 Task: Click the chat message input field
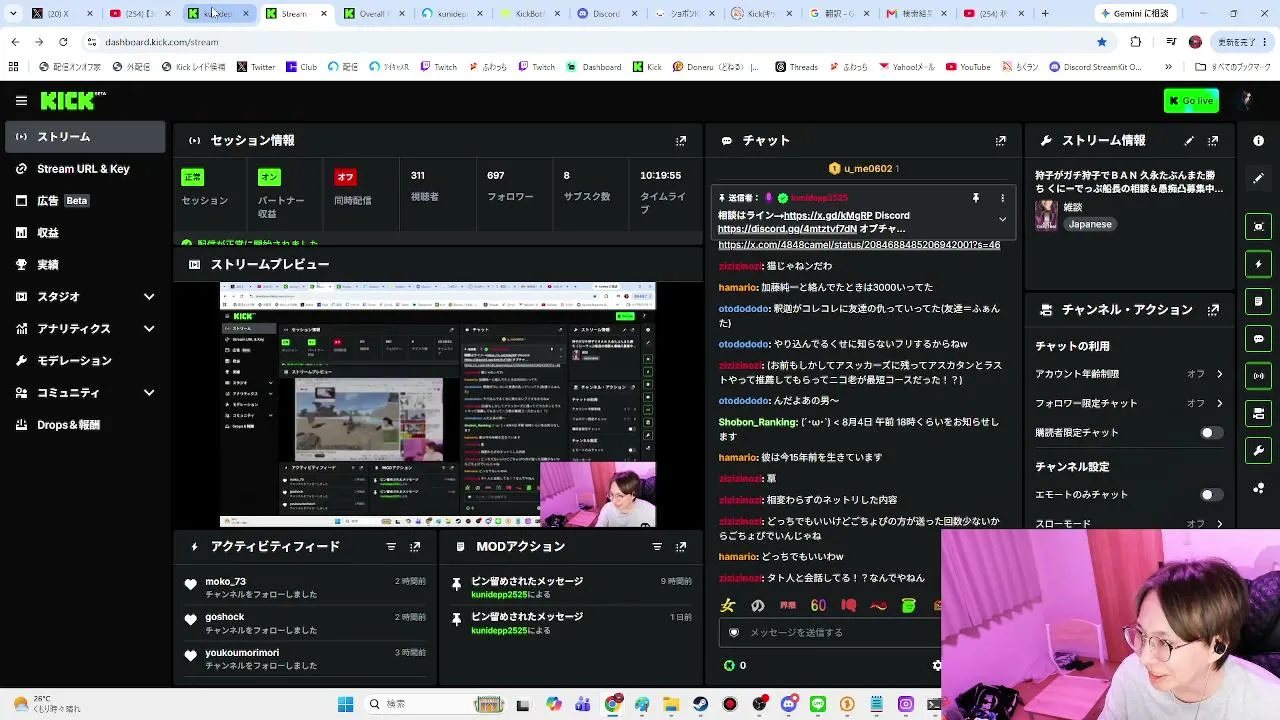(x=830, y=632)
